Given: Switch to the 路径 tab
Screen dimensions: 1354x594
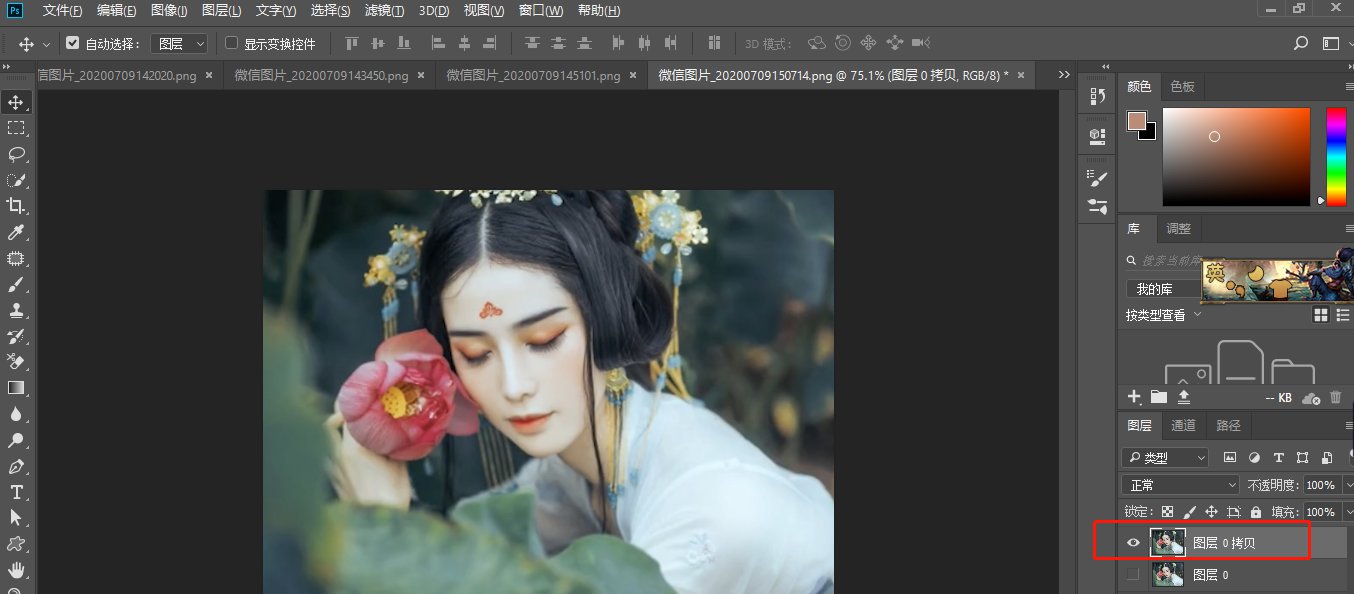Looking at the screenshot, I should click(x=1228, y=425).
